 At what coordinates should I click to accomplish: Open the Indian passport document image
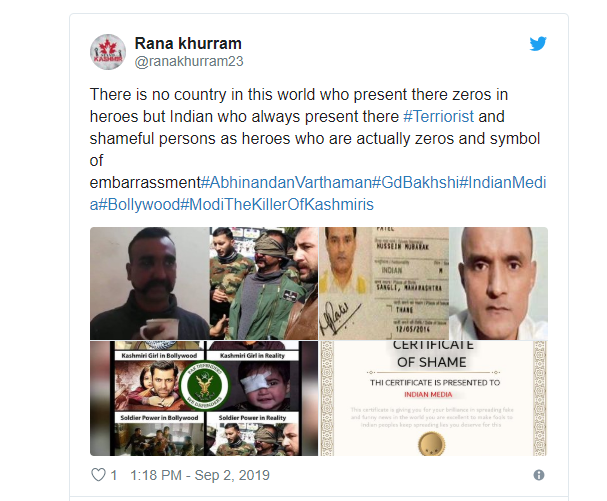pos(384,283)
